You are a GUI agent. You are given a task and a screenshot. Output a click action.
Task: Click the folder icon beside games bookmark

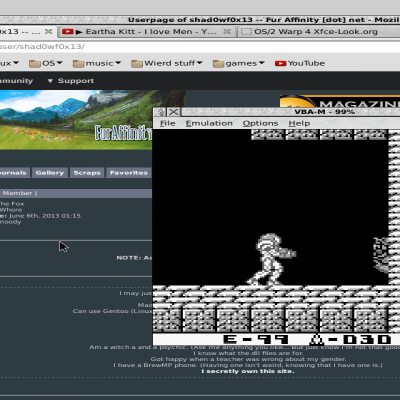click(x=218, y=63)
